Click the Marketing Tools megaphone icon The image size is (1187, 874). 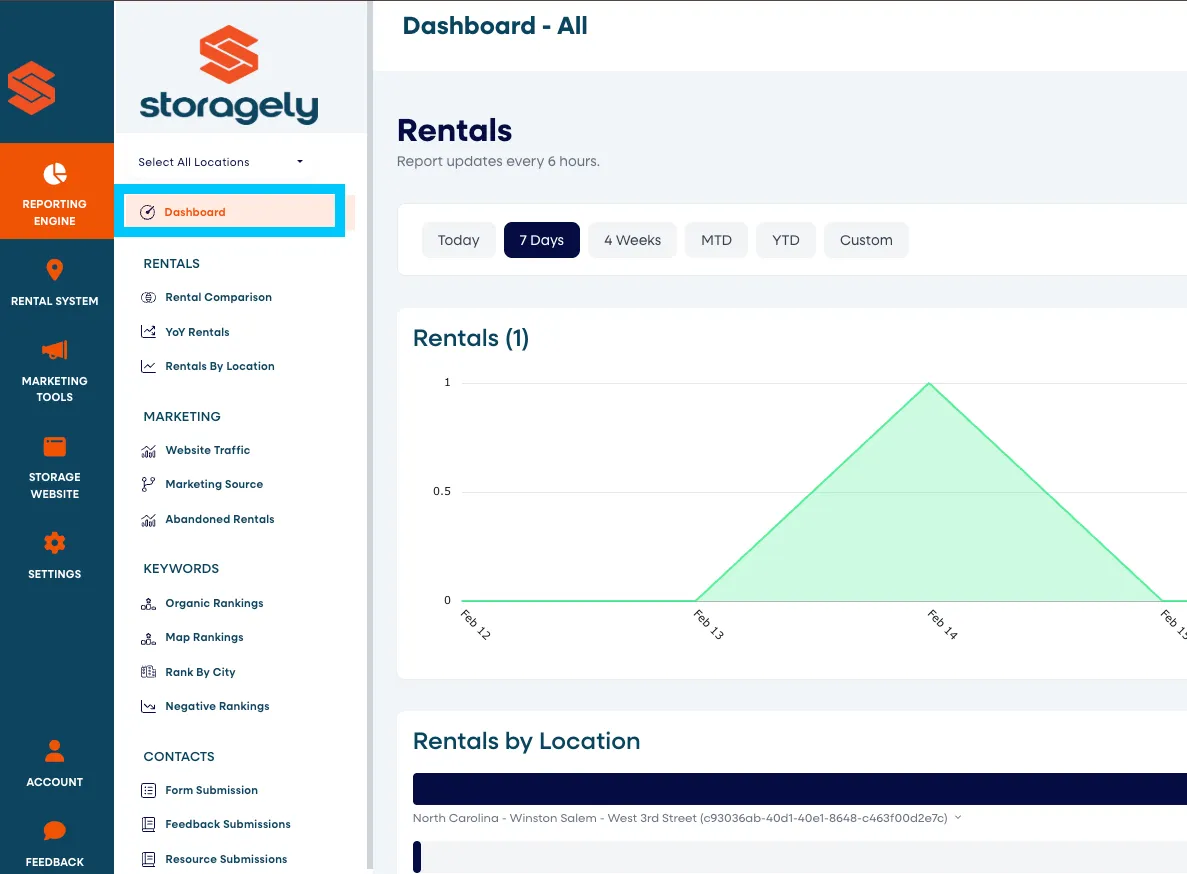point(55,350)
